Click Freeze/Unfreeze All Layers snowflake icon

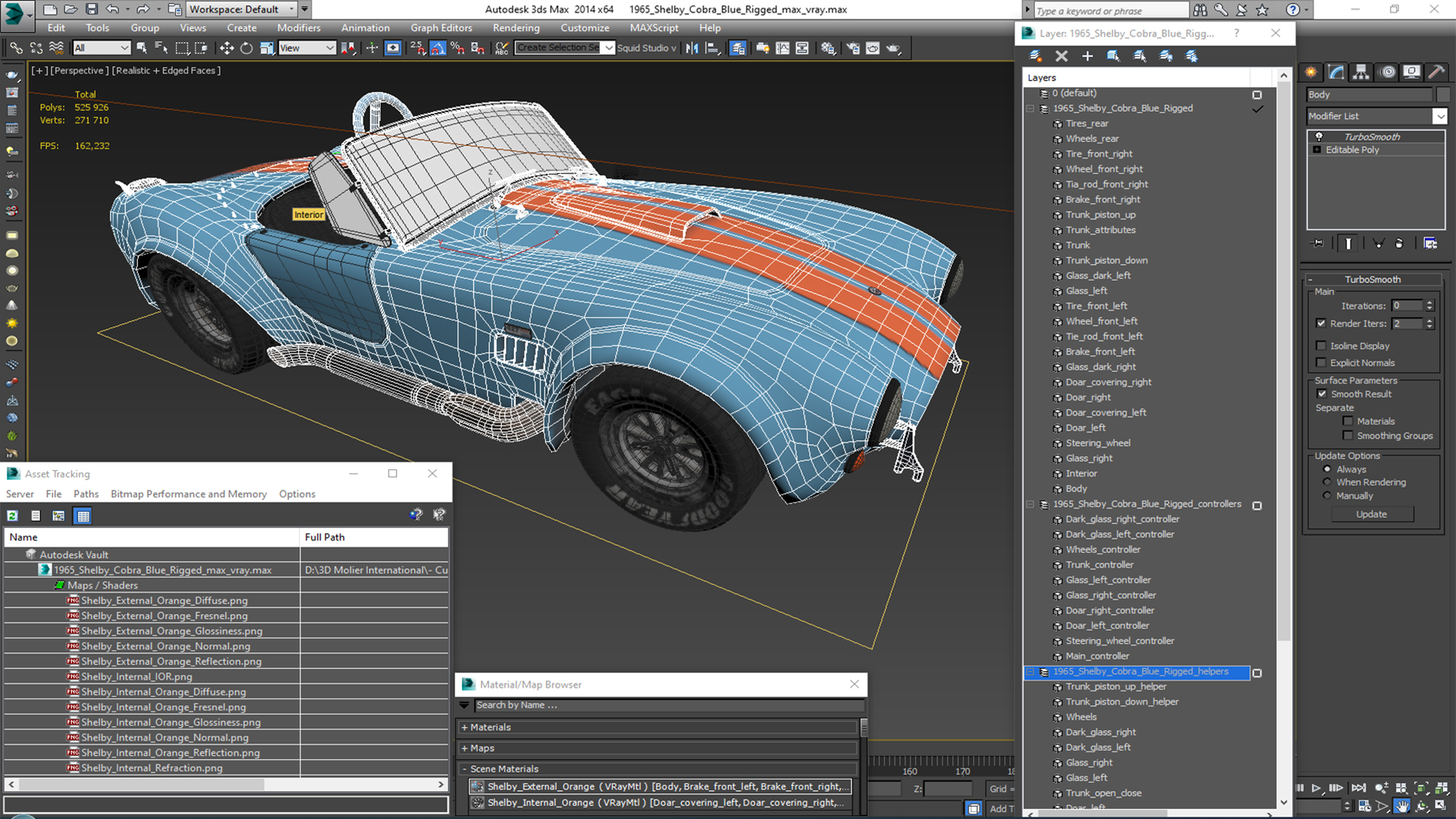pos(1192,56)
